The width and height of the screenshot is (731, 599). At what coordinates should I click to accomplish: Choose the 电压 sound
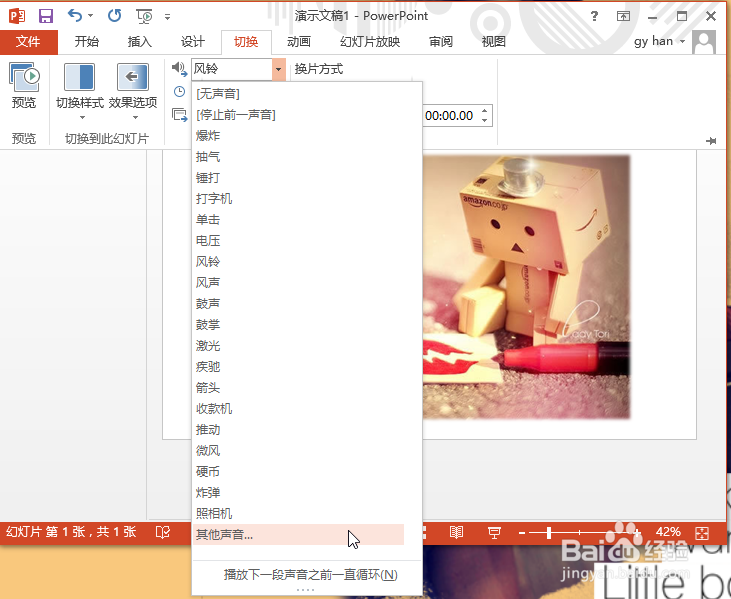point(298,241)
